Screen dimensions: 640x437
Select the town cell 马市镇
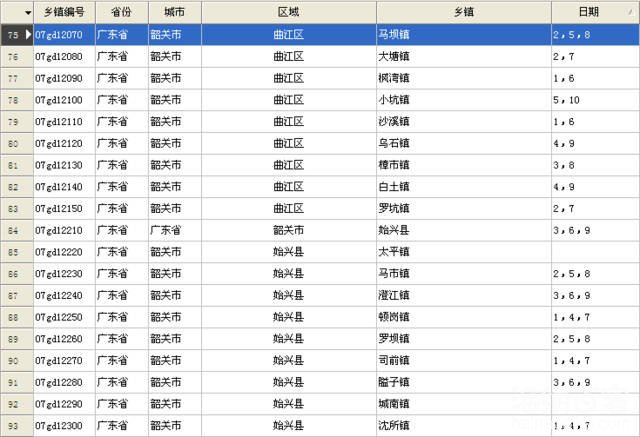[464, 274]
